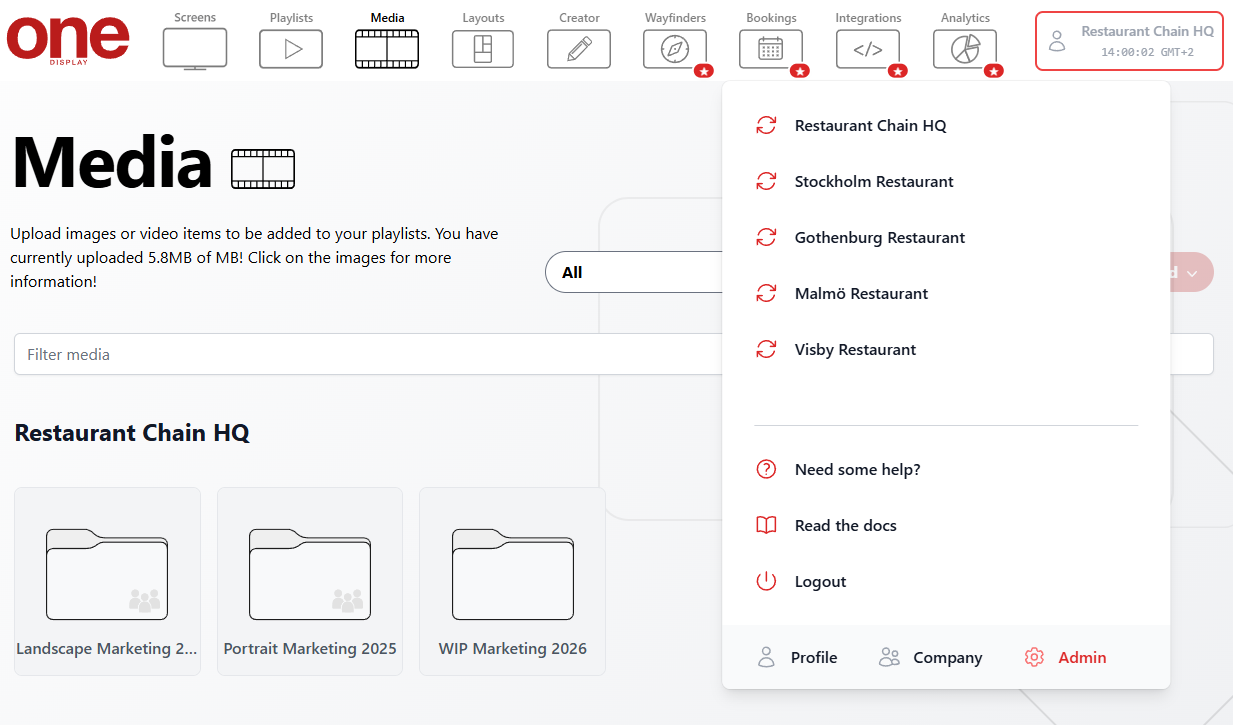Viewport: 1233px width, 725px height.
Task: Click the sync icon beside Stockholm Restaurant
Action: pos(766,181)
